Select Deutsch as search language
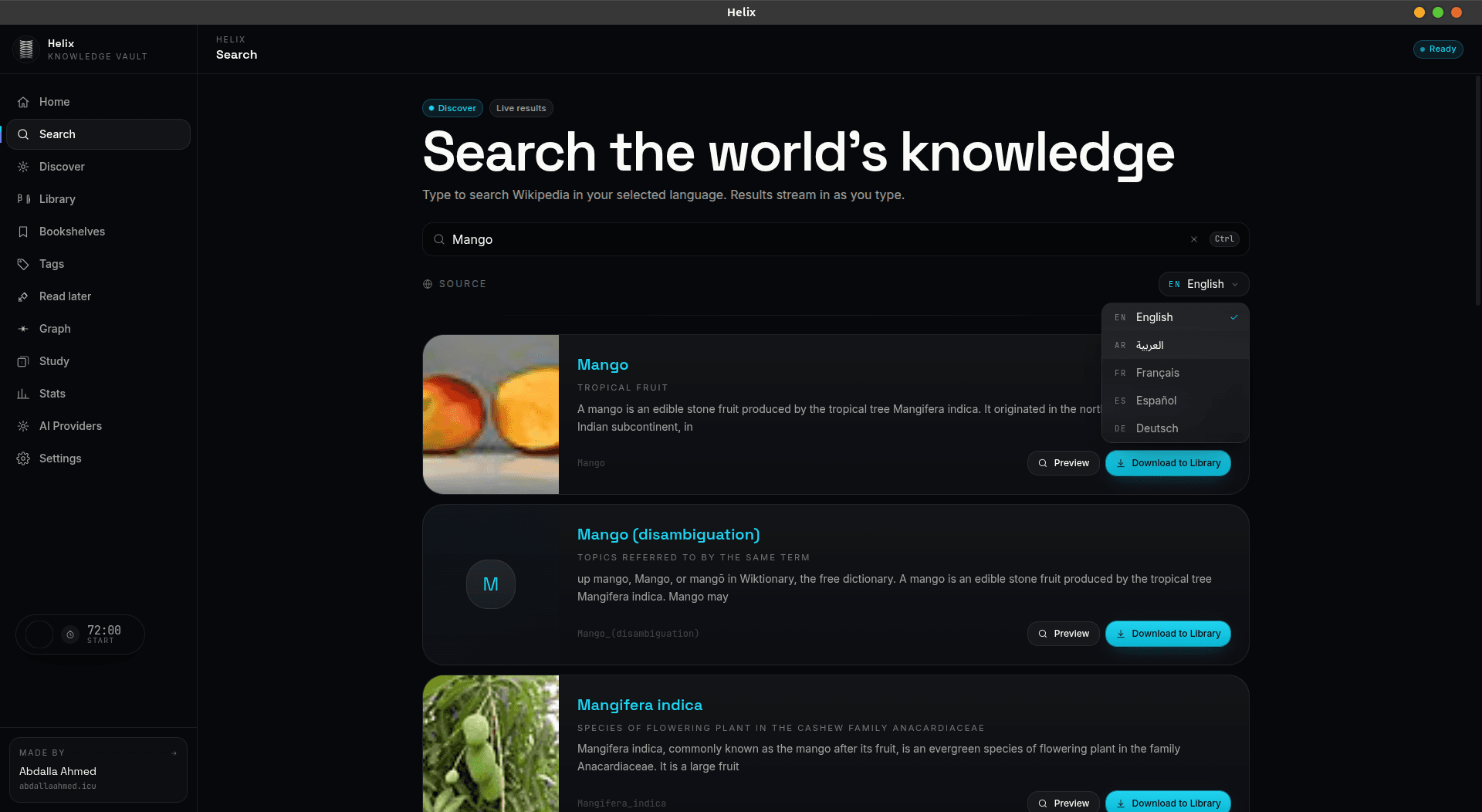Image resolution: width=1482 pixels, height=812 pixels. click(1176, 428)
